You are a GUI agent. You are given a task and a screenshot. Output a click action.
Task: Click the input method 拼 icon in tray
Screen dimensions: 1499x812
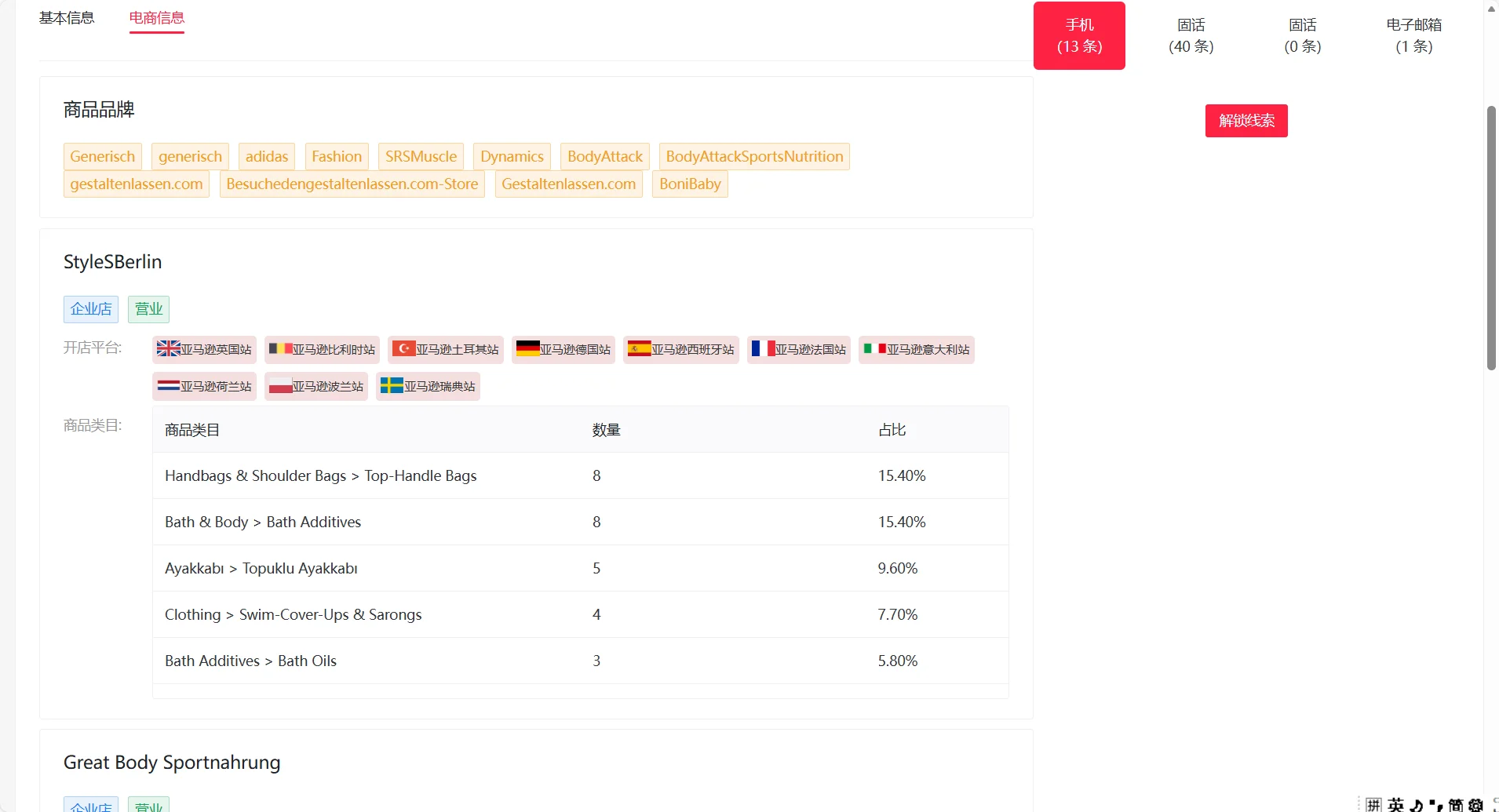click(x=1373, y=804)
